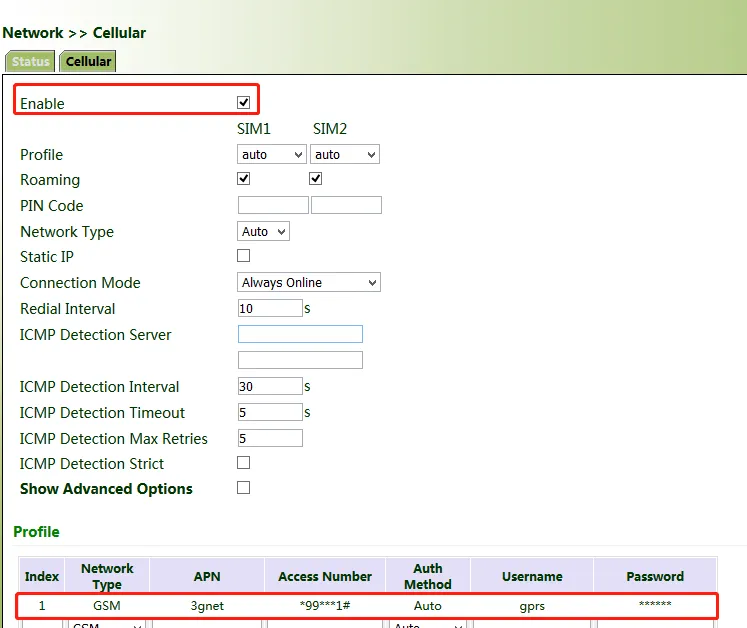Screen dimensions: 747x628
Task: Click the APN column header
Action: pos(207,576)
